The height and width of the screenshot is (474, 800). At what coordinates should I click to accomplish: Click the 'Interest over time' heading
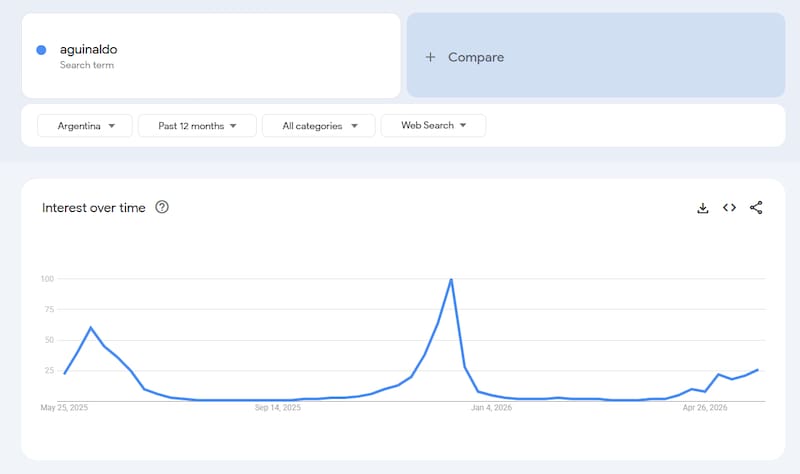coord(93,208)
